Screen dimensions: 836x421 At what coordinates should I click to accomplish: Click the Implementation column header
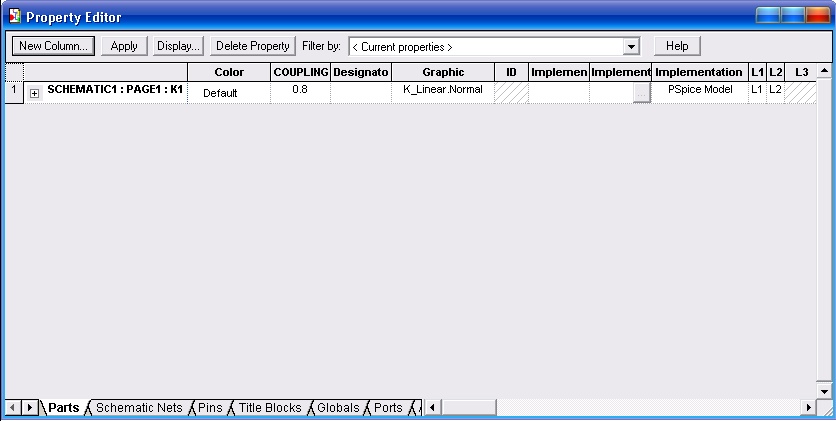700,72
